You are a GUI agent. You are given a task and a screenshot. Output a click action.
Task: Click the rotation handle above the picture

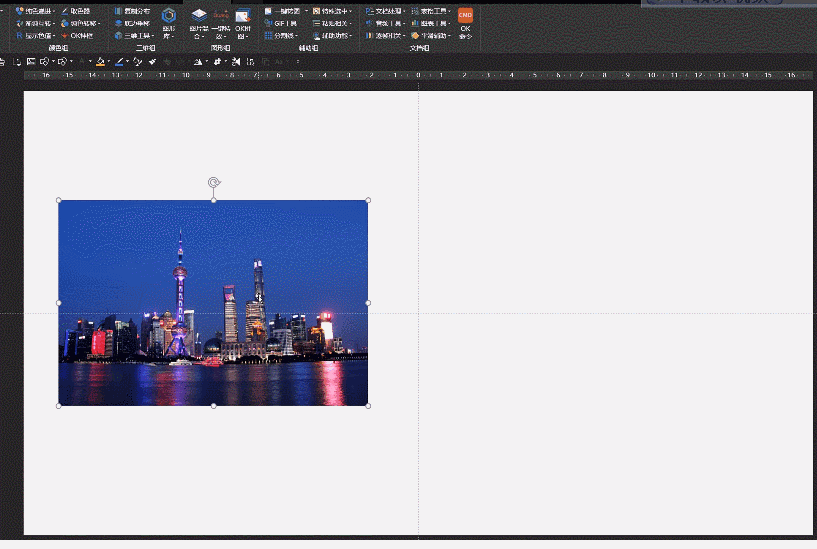point(213,182)
